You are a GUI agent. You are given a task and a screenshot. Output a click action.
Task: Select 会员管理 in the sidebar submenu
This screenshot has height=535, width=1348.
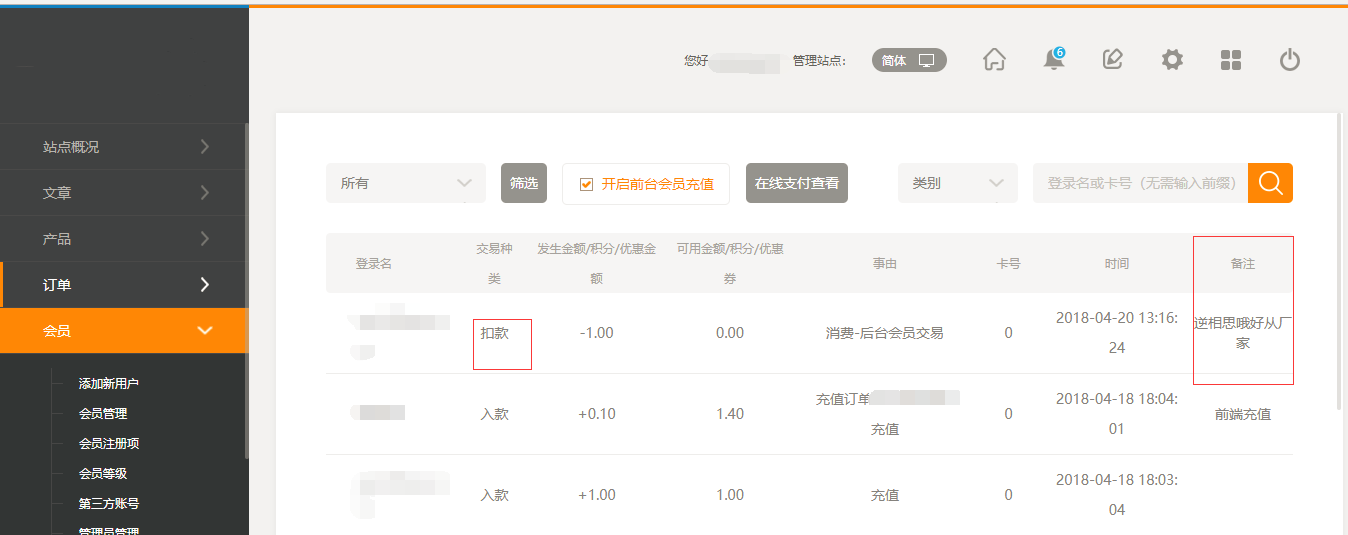[103, 414]
